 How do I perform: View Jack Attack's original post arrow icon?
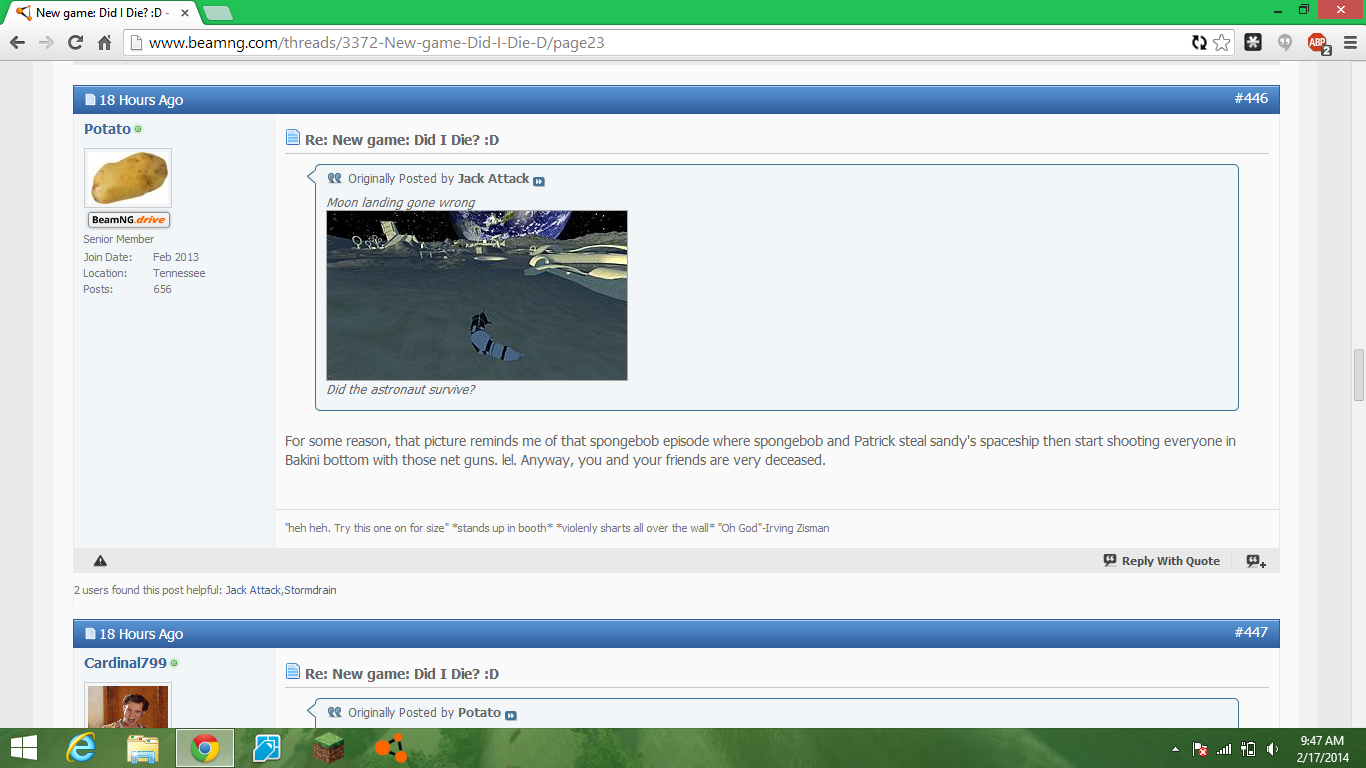(x=539, y=181)
